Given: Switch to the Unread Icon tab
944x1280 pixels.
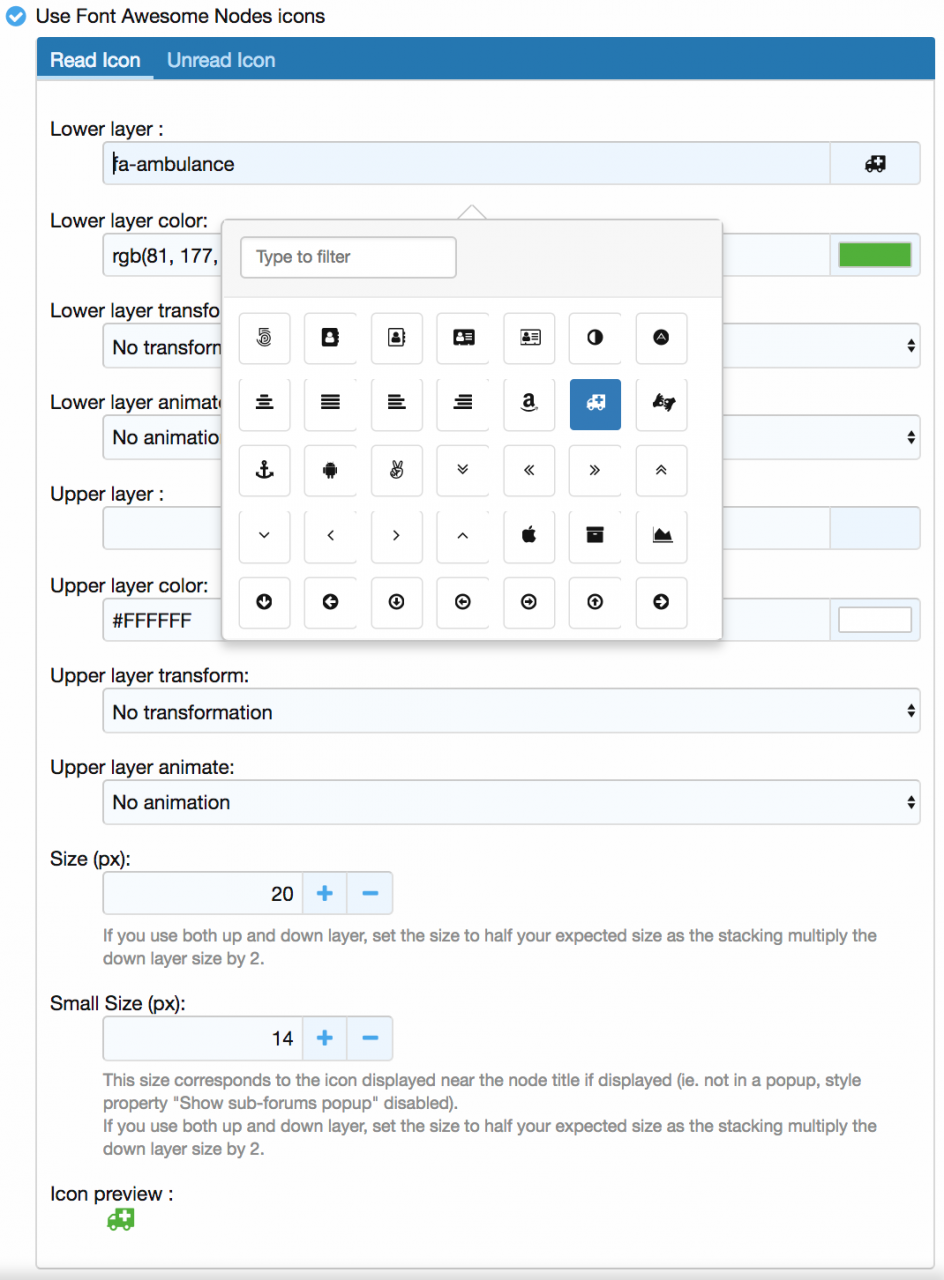Looking at the screenshot, I should pyautogui.click(x=221, y=60).
